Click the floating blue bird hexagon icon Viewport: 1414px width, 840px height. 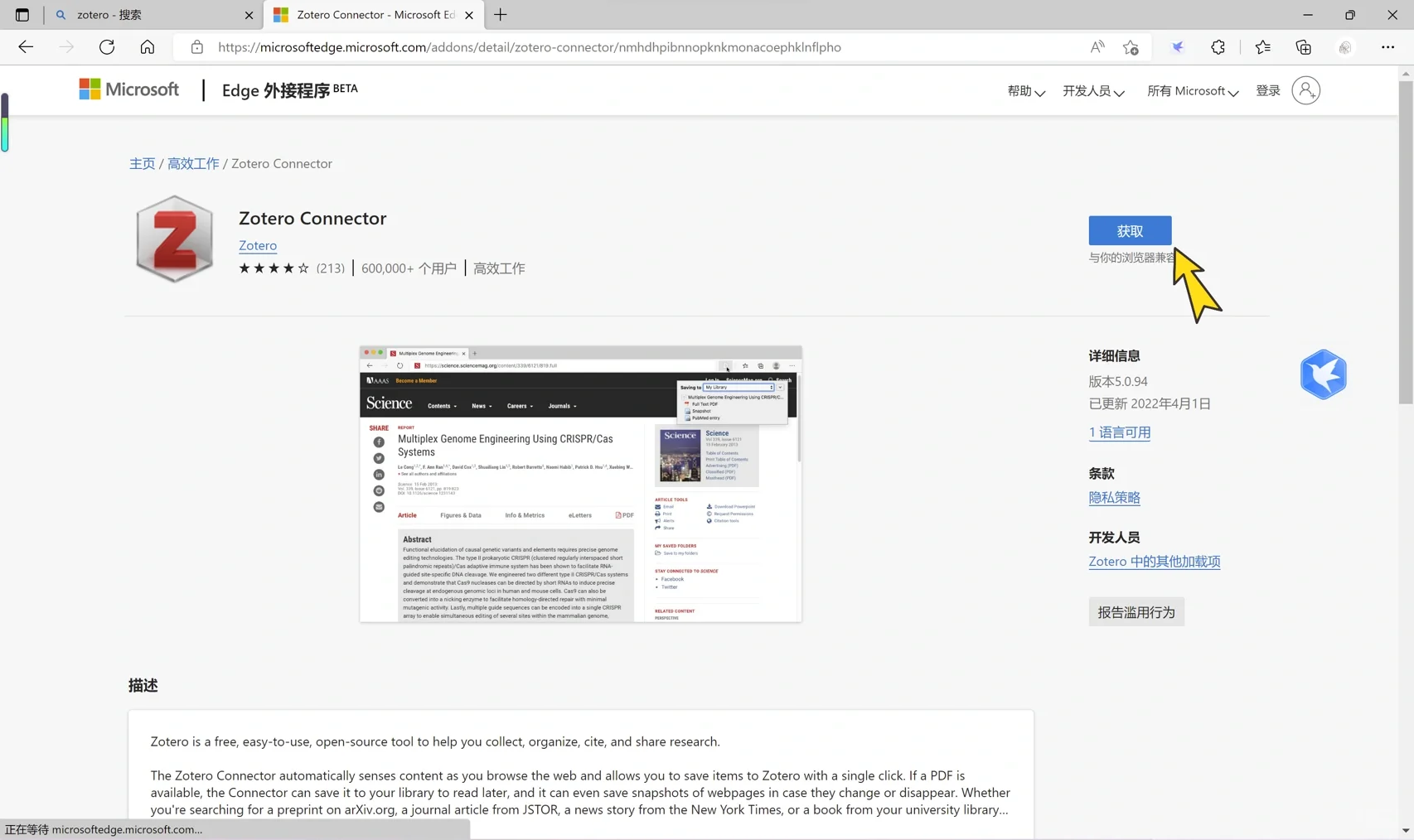[x=1324, y=374]
